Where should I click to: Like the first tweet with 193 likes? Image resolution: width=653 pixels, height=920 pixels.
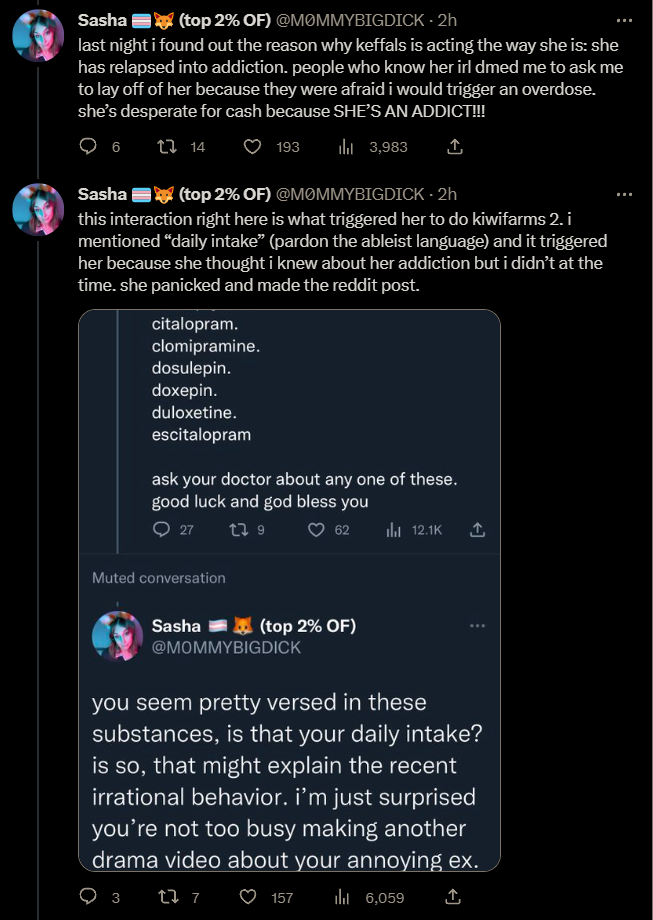point(252,147)
